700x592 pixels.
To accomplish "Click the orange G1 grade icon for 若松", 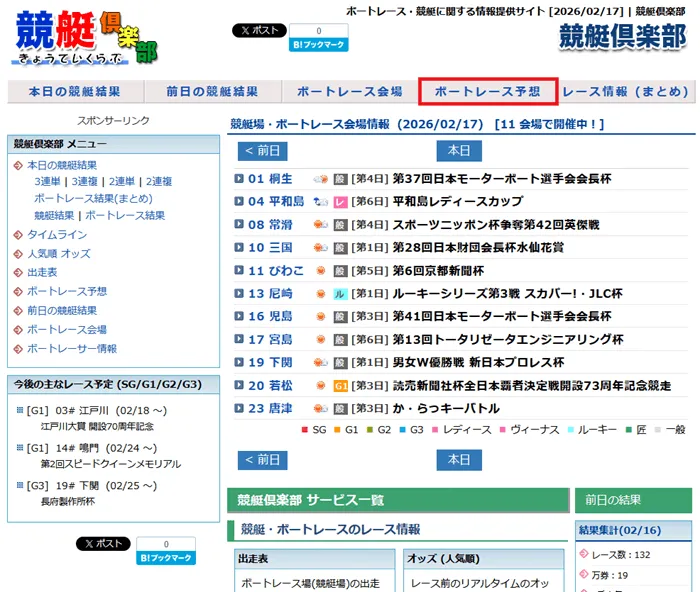I will click(340, 385).
